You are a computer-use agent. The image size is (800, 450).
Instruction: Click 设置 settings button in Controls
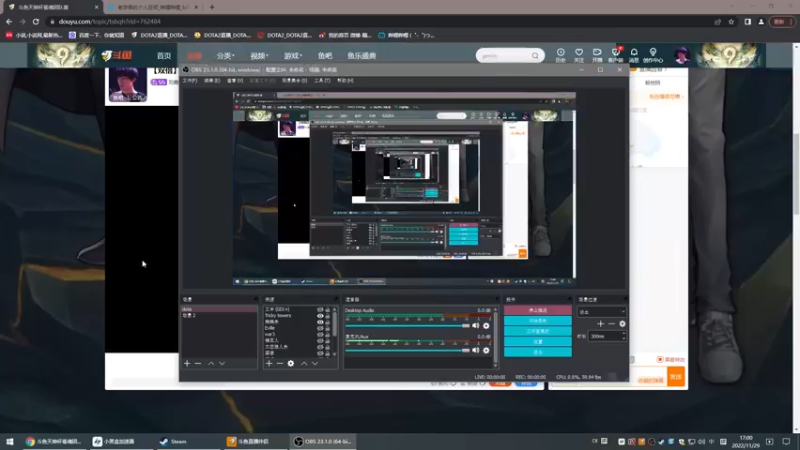click(x=538, y=341)
